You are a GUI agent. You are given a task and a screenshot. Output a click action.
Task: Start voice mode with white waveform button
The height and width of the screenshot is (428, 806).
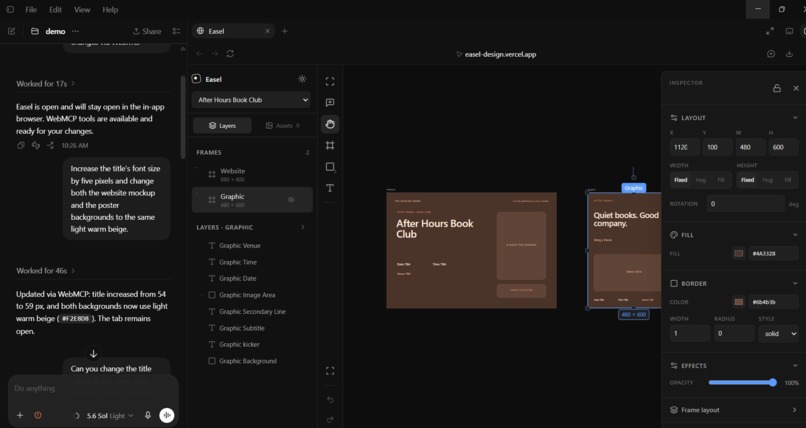[167, 415]
